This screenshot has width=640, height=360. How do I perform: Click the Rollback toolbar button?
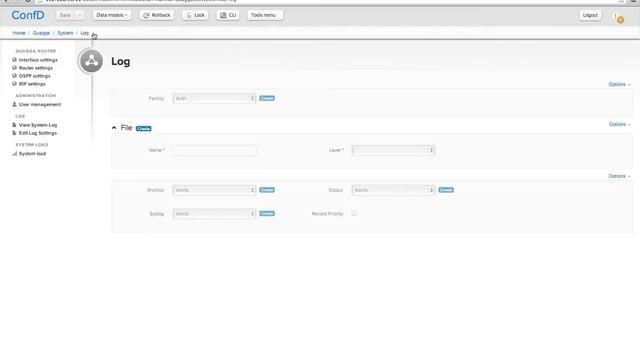click(x=157, y=15)
